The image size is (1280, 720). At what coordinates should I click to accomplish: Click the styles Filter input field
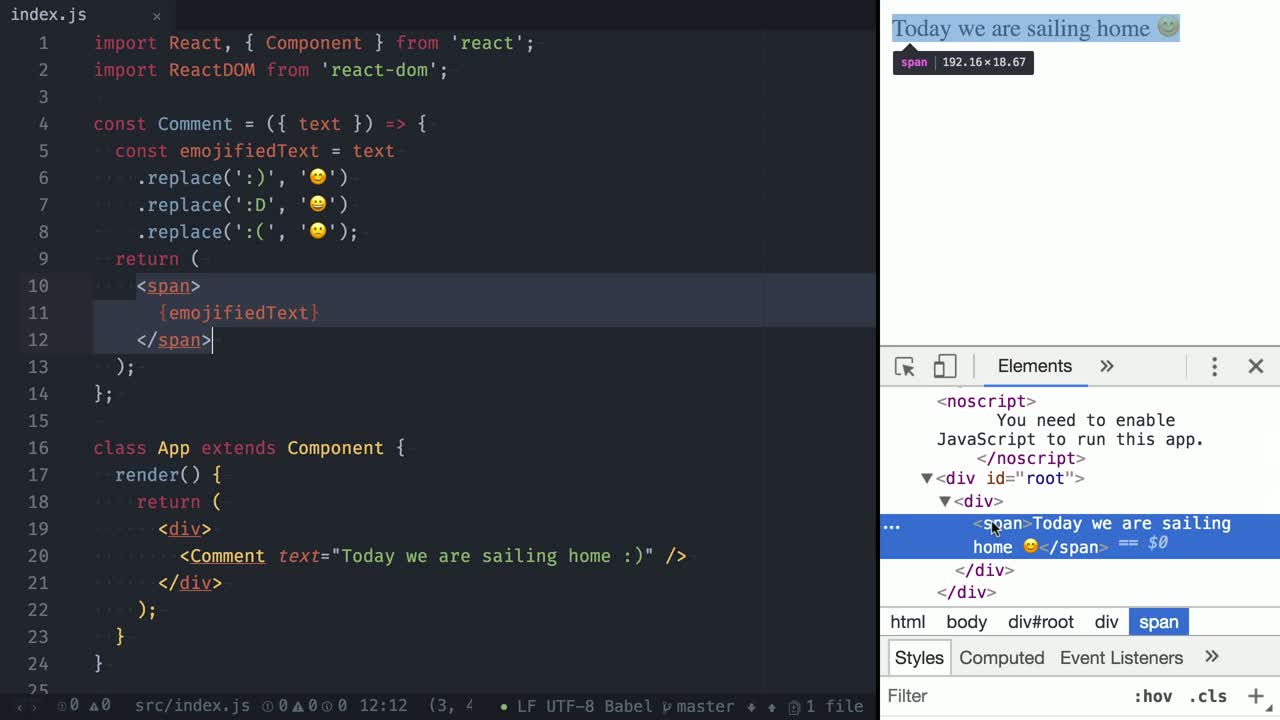[x=950, y=695]
